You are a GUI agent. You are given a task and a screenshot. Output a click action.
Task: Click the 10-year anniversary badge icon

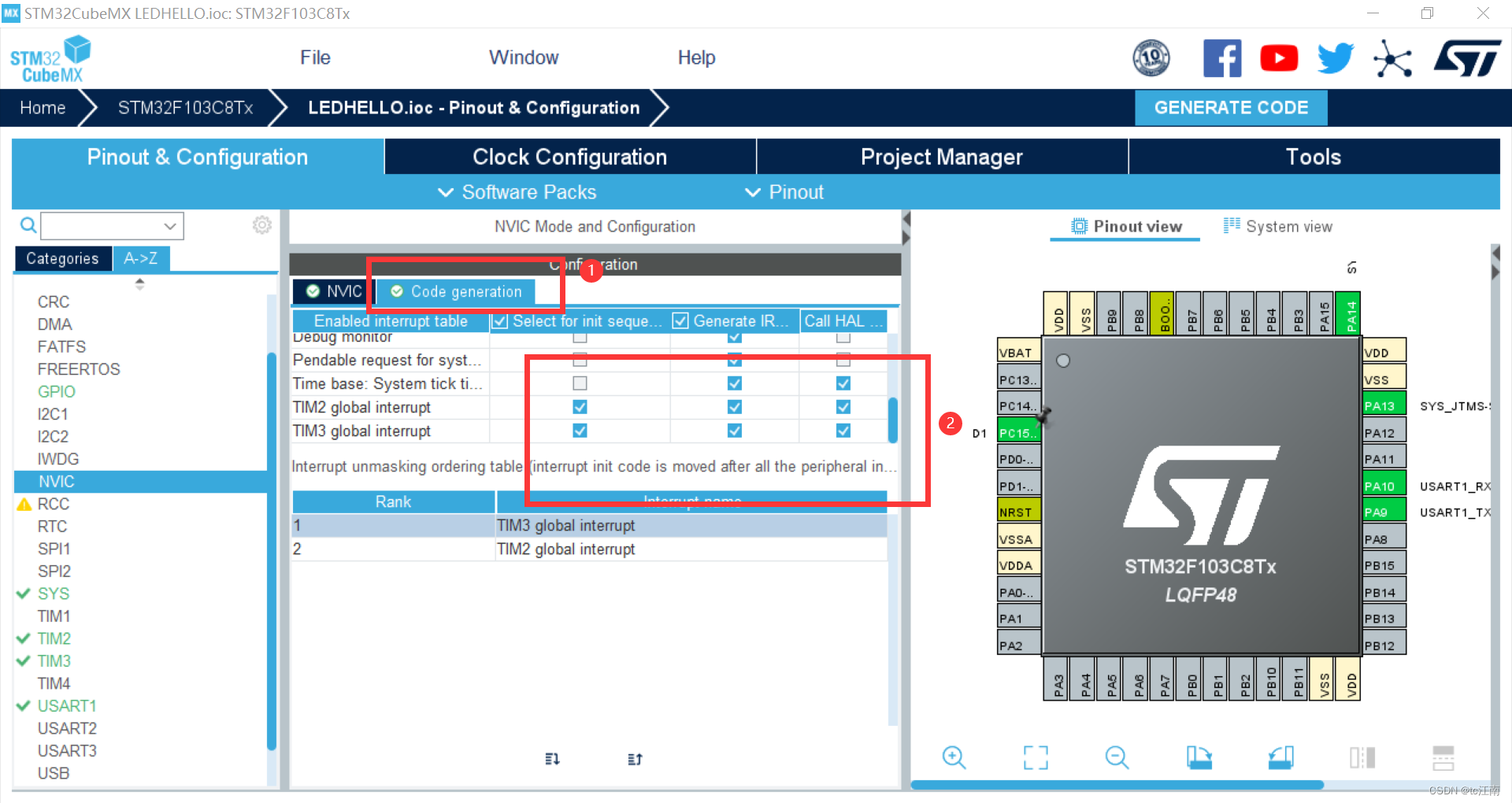[x=1151, y=58]
